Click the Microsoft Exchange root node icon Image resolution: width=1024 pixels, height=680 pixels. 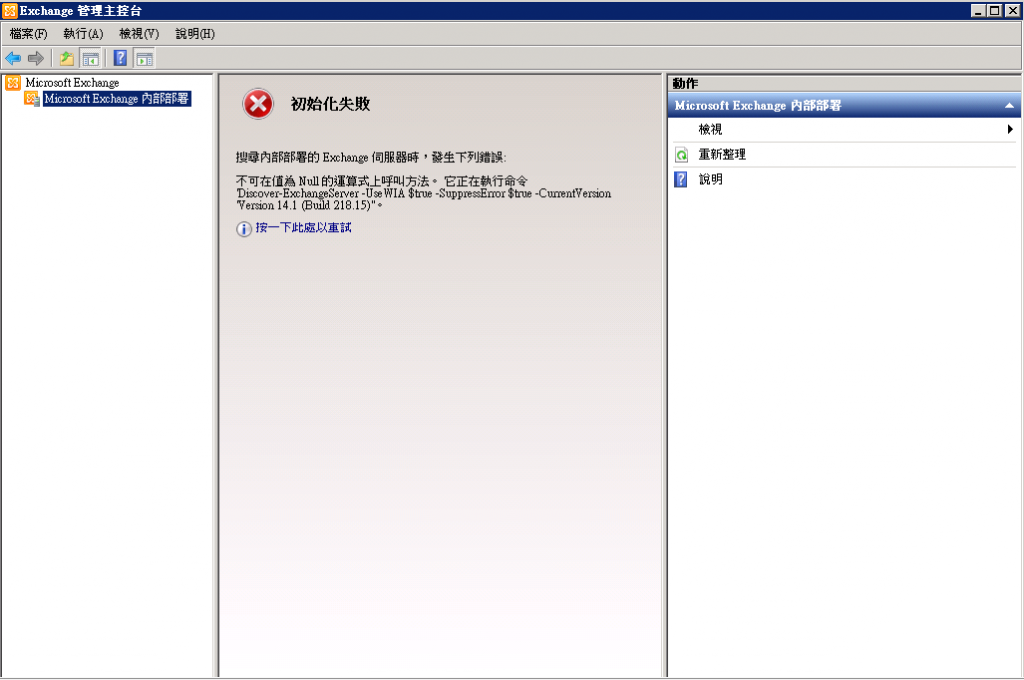(x=13, y=83)
